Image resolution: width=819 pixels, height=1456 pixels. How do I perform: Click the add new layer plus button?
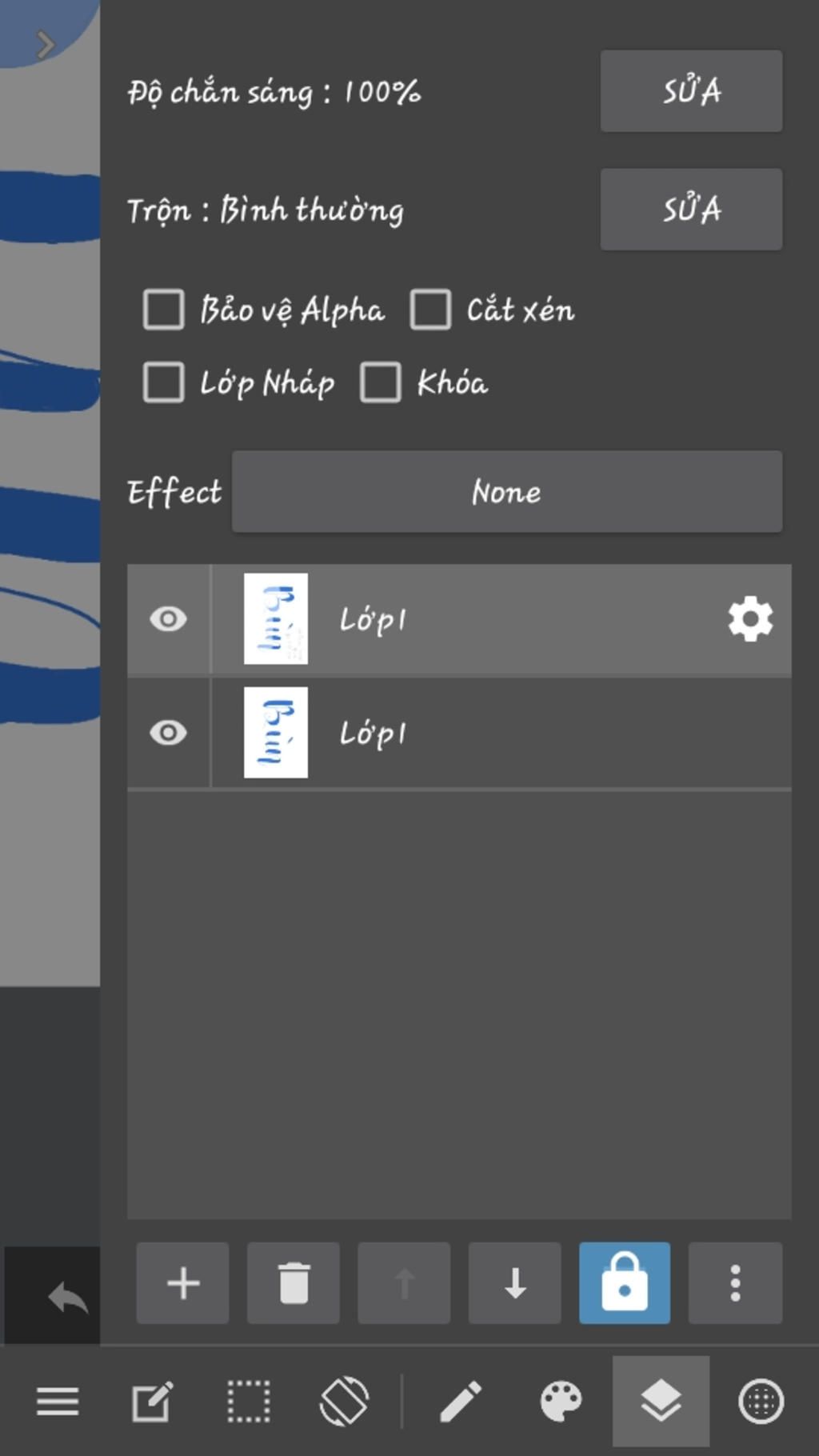(x=182, y=1283)
